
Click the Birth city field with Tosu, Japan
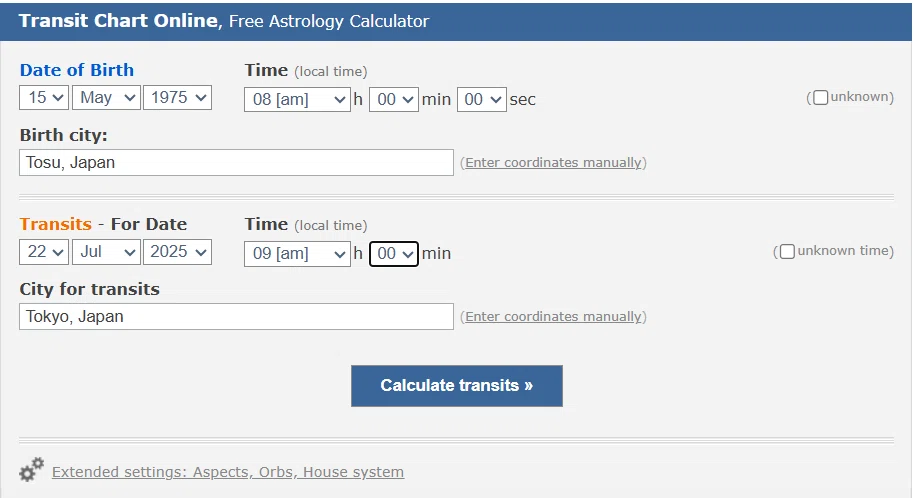pos(236,162)
